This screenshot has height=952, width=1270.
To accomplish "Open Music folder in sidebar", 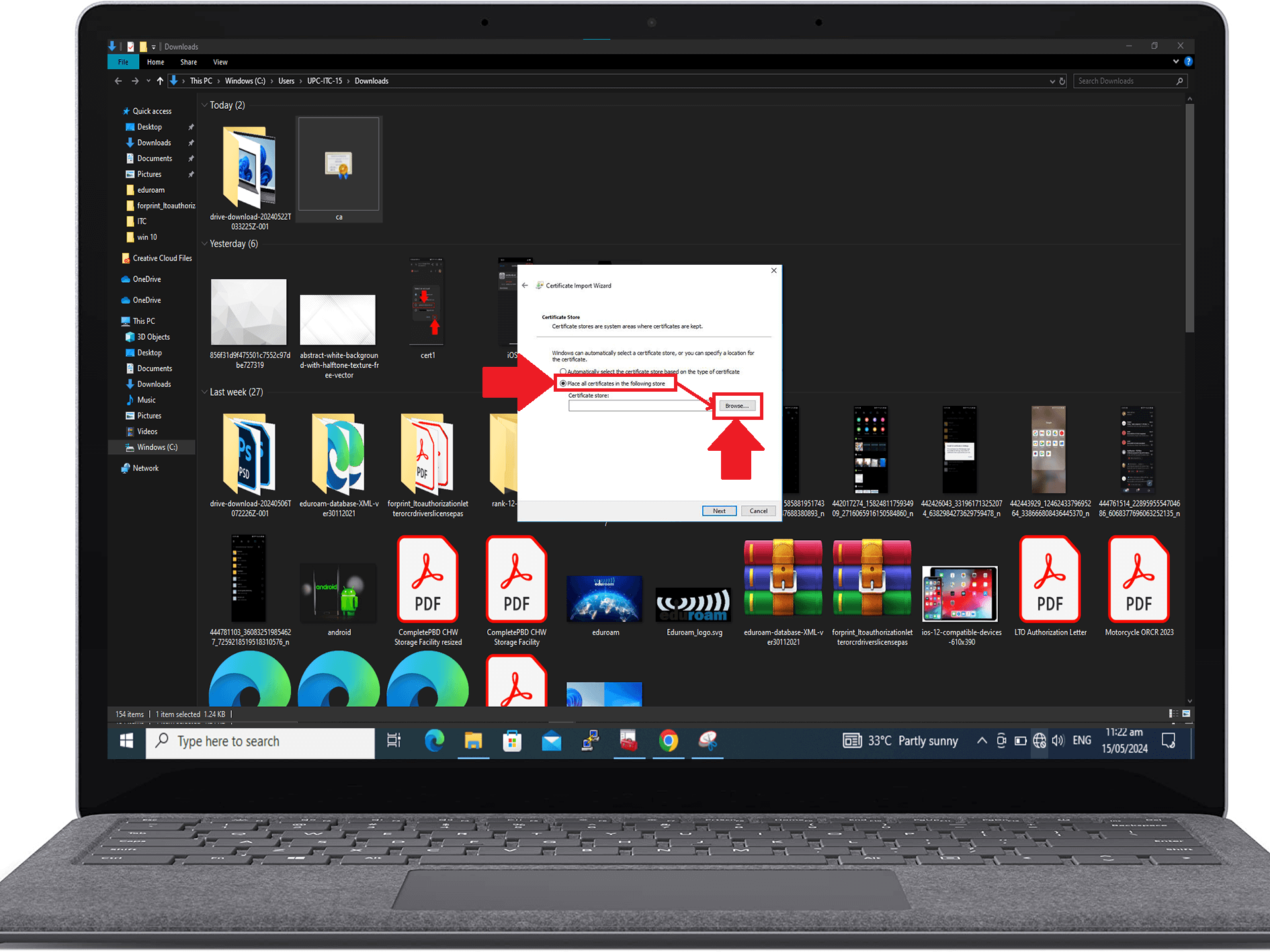I will [x=146, y=400].
